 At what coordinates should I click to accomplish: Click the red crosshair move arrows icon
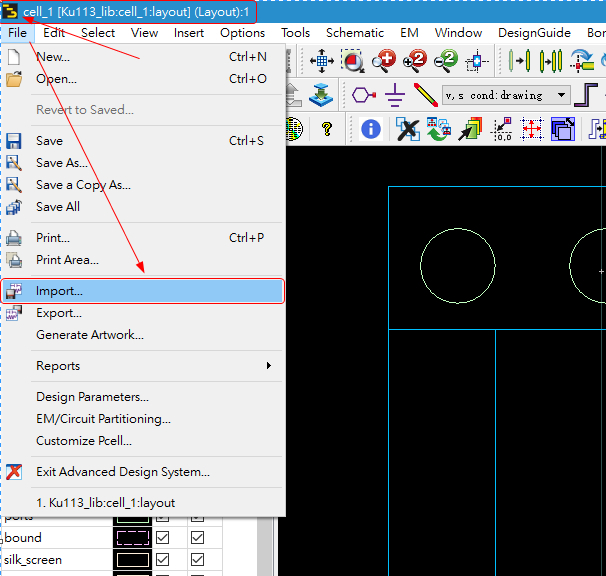532,129
